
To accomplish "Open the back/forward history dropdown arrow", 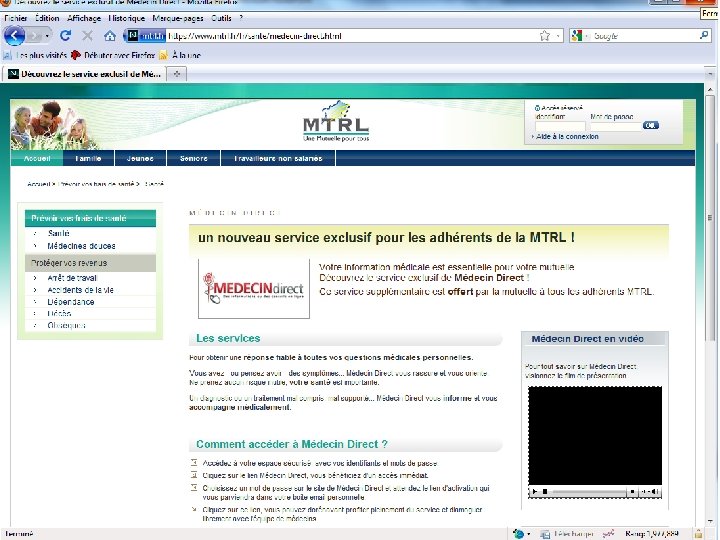I will click(x=47, y=35).
